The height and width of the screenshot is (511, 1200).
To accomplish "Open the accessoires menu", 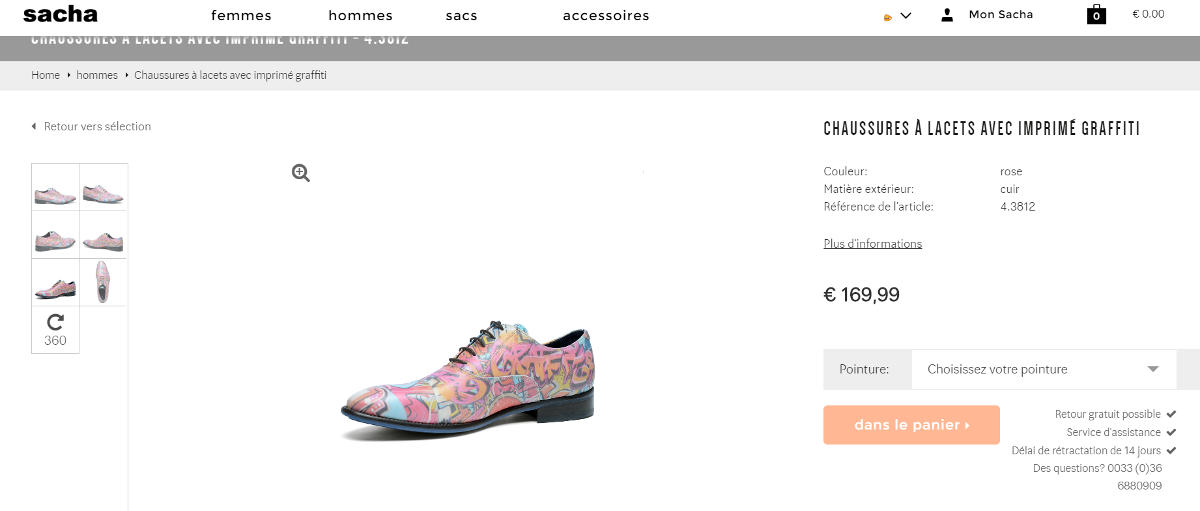I will pyautogui.click(x=605, y=15).
